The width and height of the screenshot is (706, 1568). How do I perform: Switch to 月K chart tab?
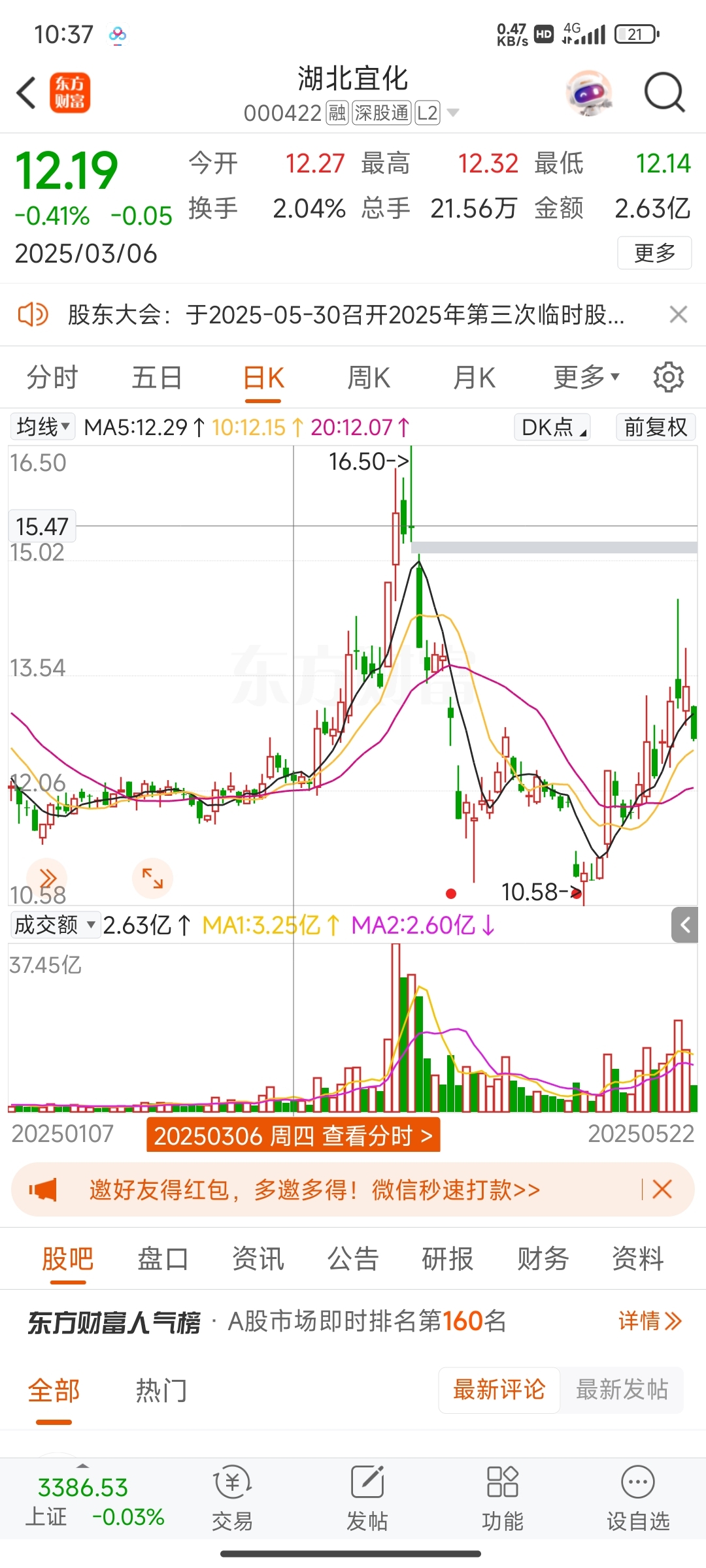click(x=474, y=378)
